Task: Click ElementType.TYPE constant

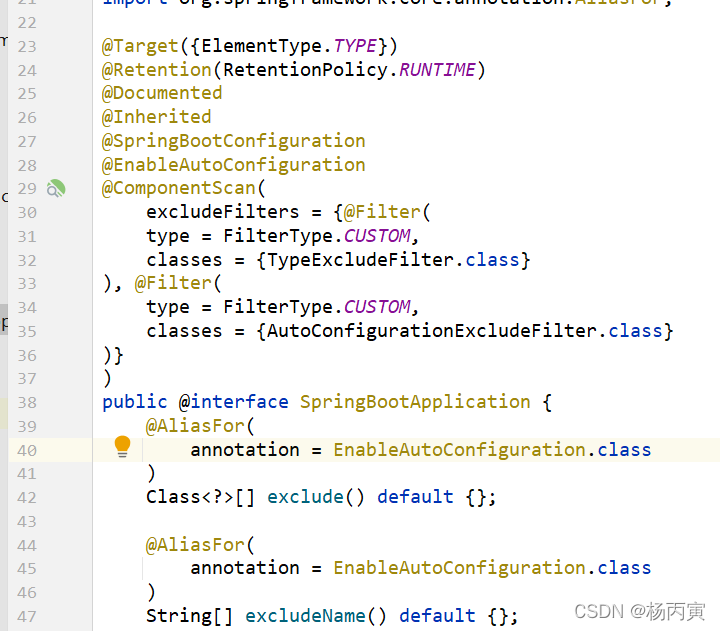Action: click(x=289, y=46)
